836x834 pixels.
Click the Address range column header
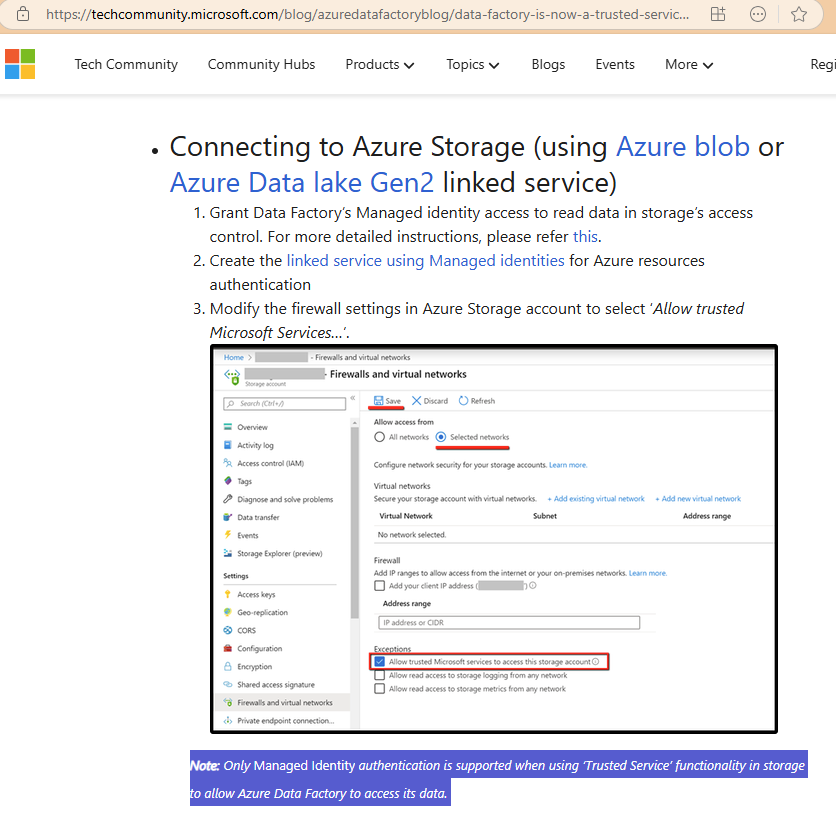[706, 516]
